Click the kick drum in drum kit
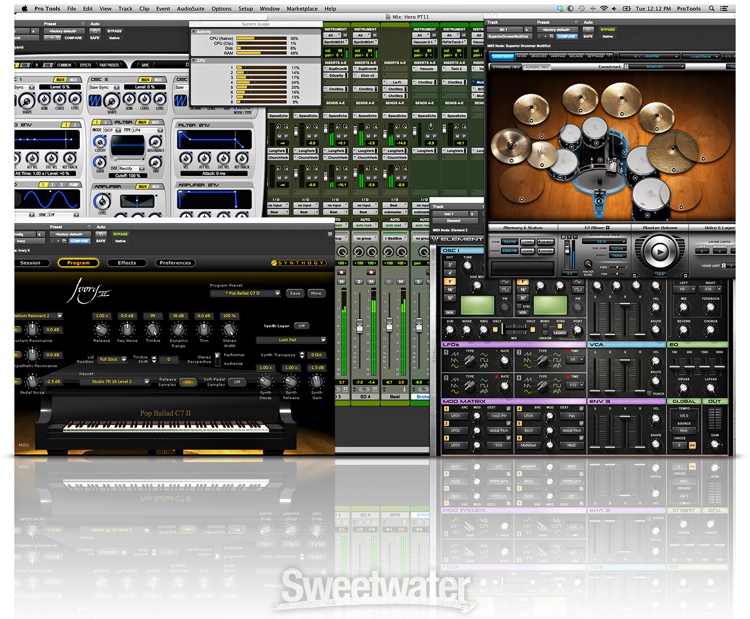The image size is (750, 619). pyautogui.click(x=599, y=182)
